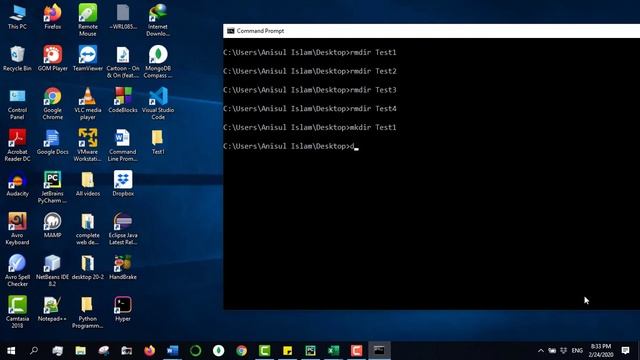
Task: Select Notepad++ desktop icon
Action: [x=53, y=309]
